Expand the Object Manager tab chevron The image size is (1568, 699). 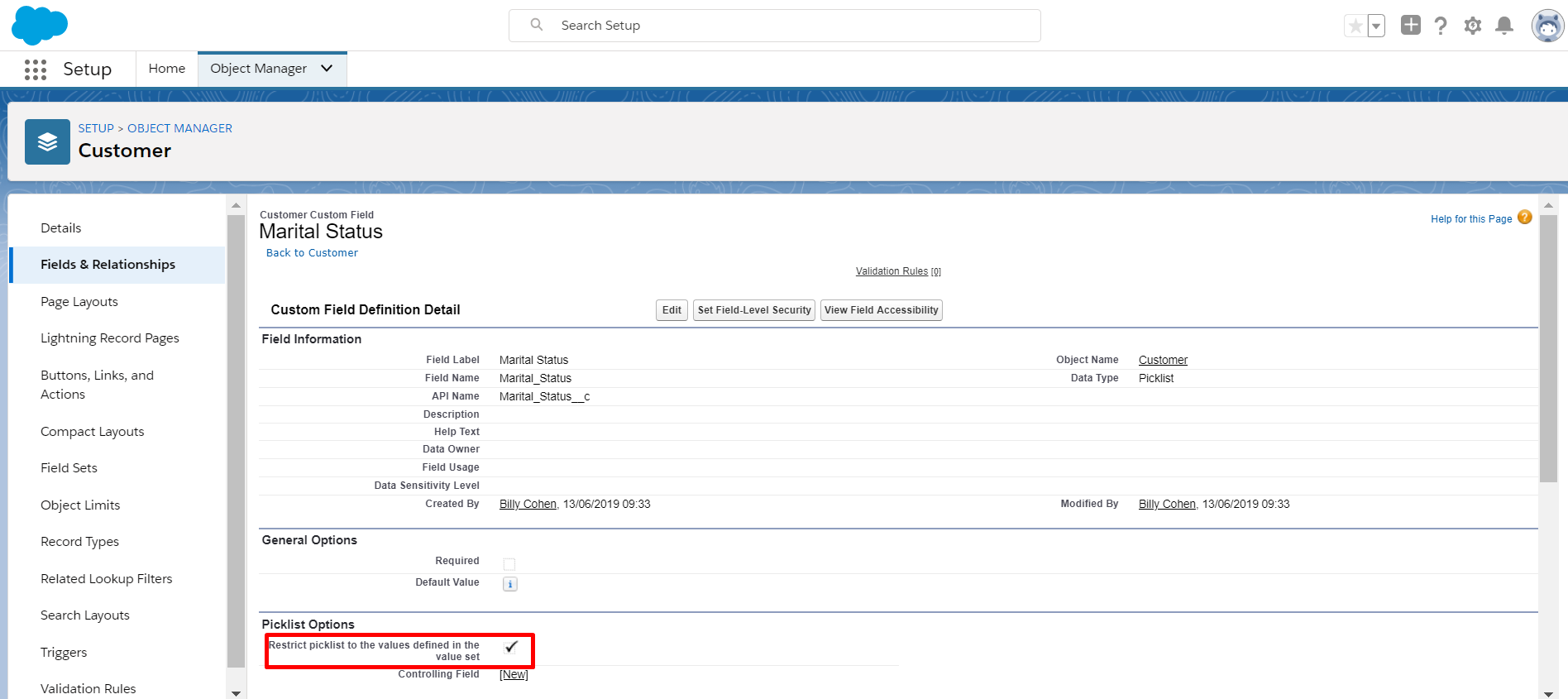pos(327,69)
